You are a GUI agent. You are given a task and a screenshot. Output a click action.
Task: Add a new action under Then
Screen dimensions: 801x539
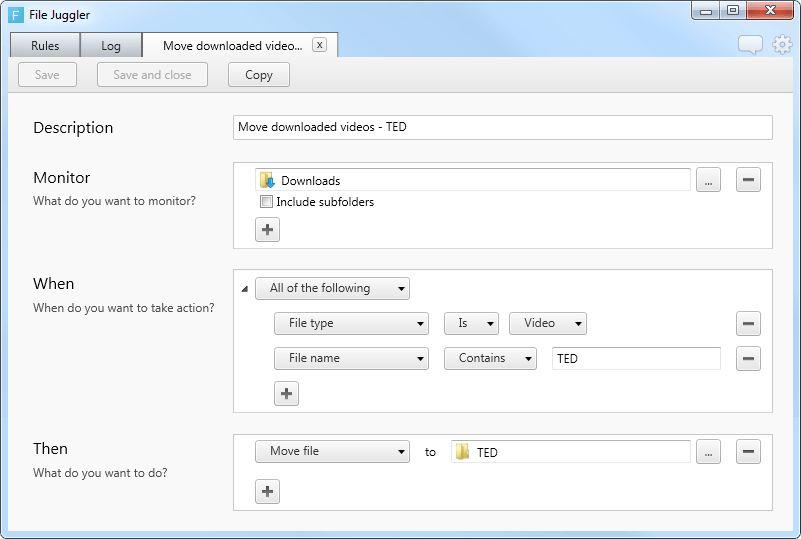pyautogui.click(x=267, y=491)
